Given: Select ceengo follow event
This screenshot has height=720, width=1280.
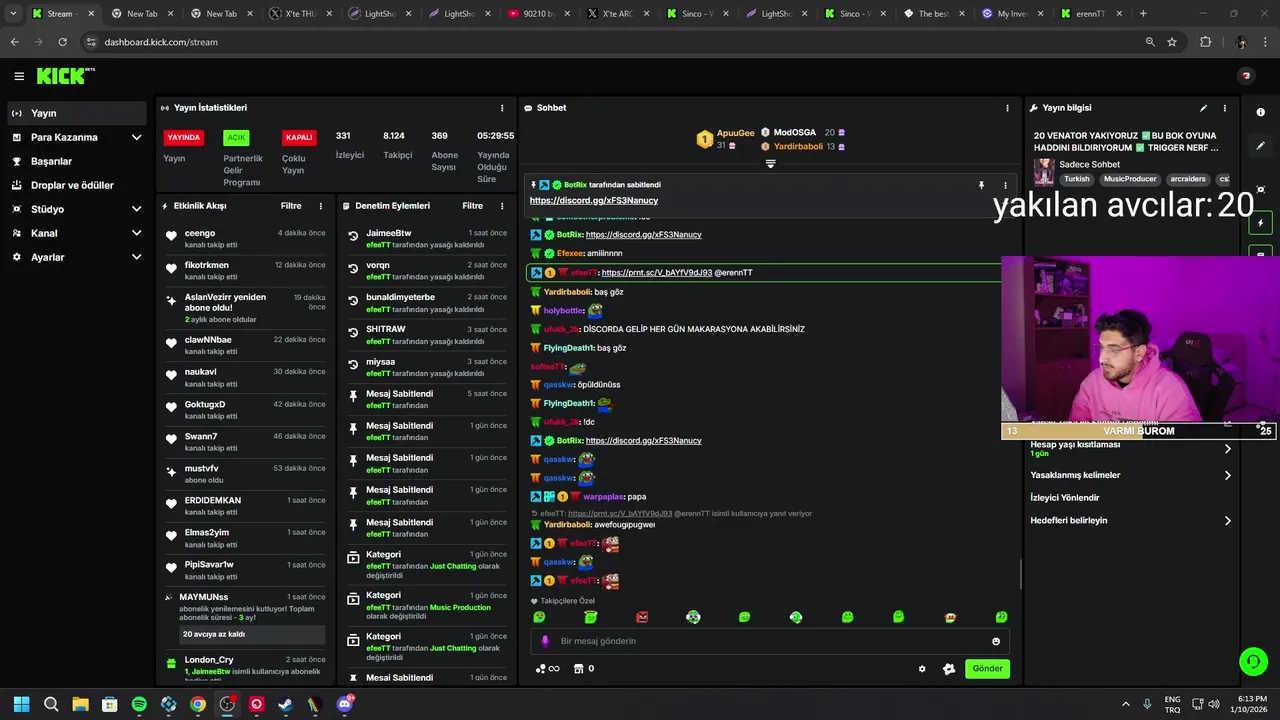Looking at the screenshot, I should pyautogui.click(x=245, y=239).
